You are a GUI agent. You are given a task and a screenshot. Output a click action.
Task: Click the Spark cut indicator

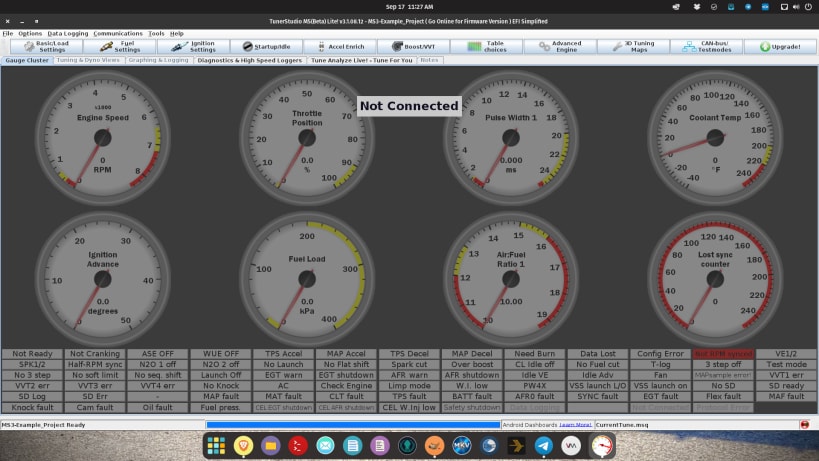(x=409, y=364)
